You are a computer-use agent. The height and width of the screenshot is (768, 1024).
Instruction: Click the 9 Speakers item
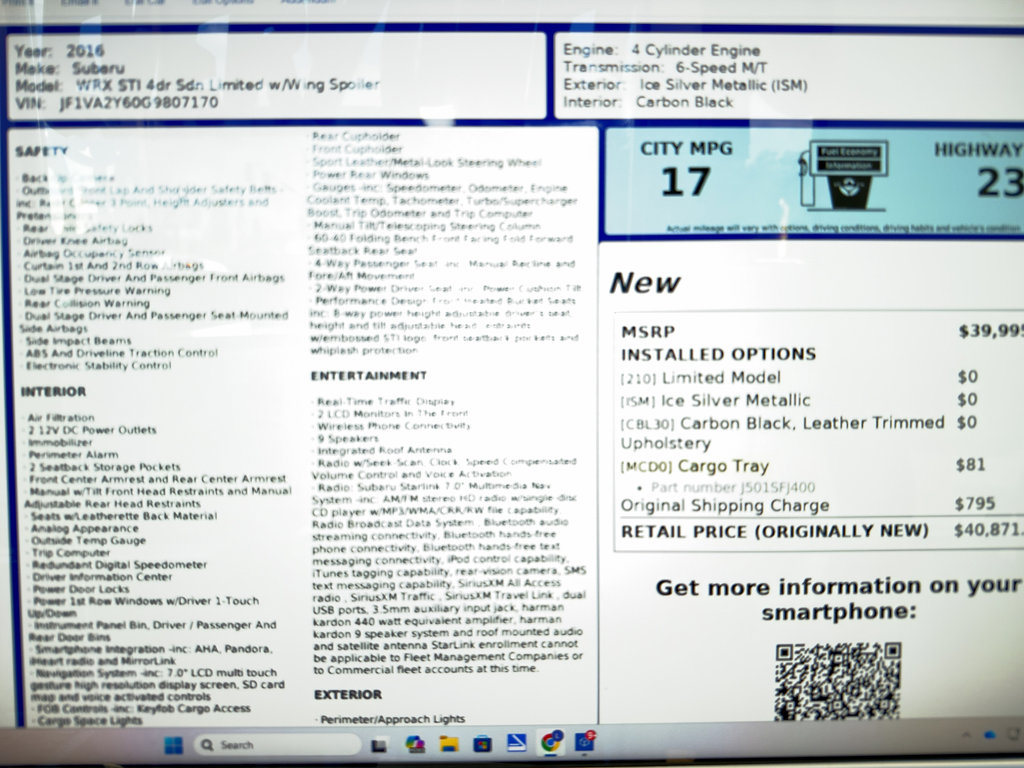(x=347, y=438)
